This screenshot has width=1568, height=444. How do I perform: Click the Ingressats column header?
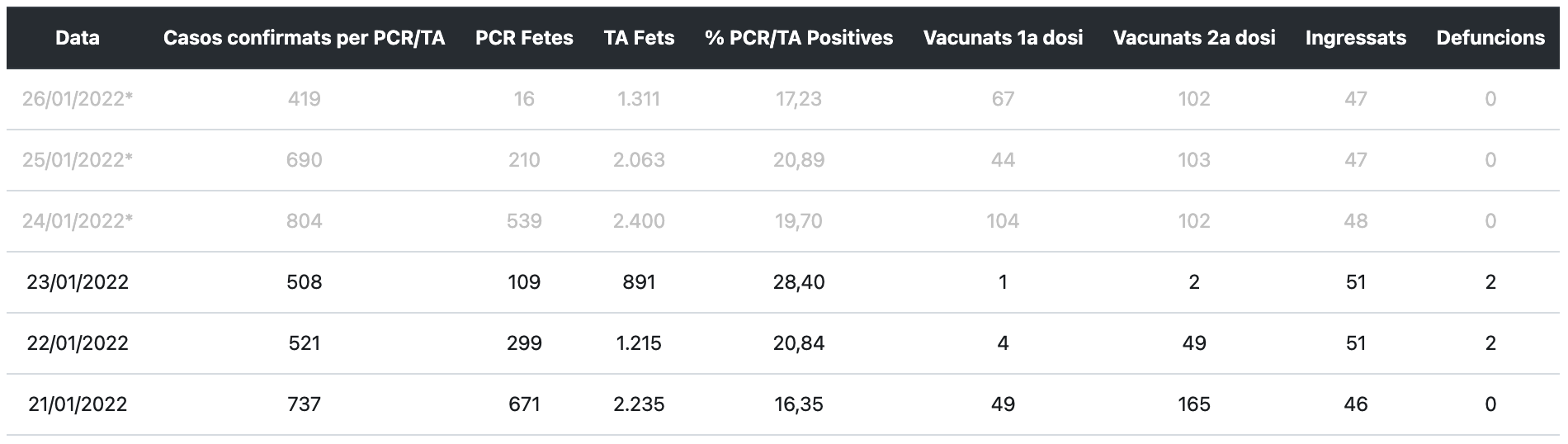tap(1355, 38)
